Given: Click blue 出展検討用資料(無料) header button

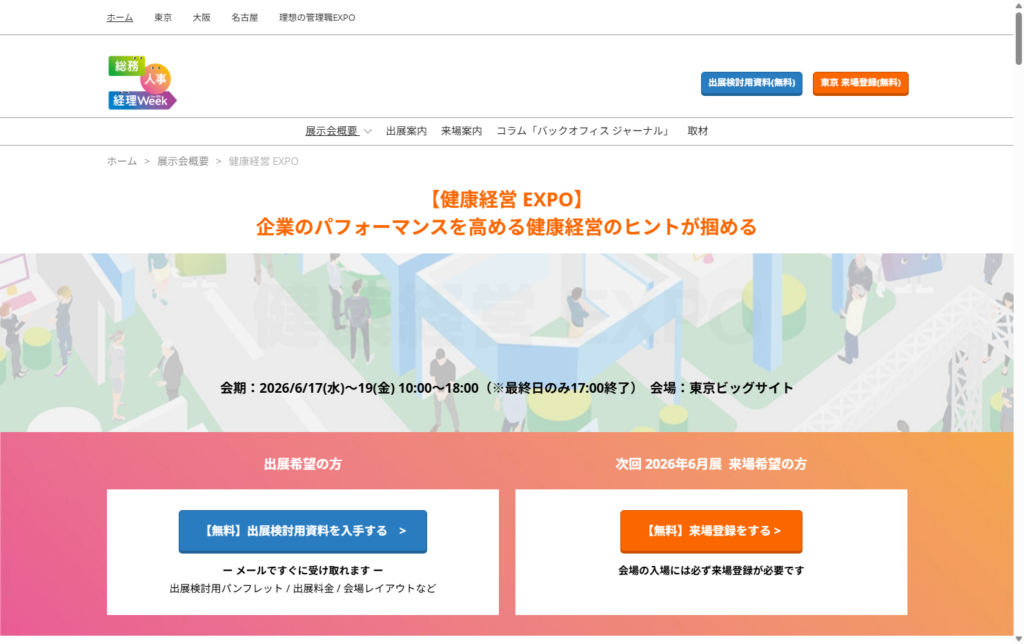Looking at the screenshot, I should (751, 83).
